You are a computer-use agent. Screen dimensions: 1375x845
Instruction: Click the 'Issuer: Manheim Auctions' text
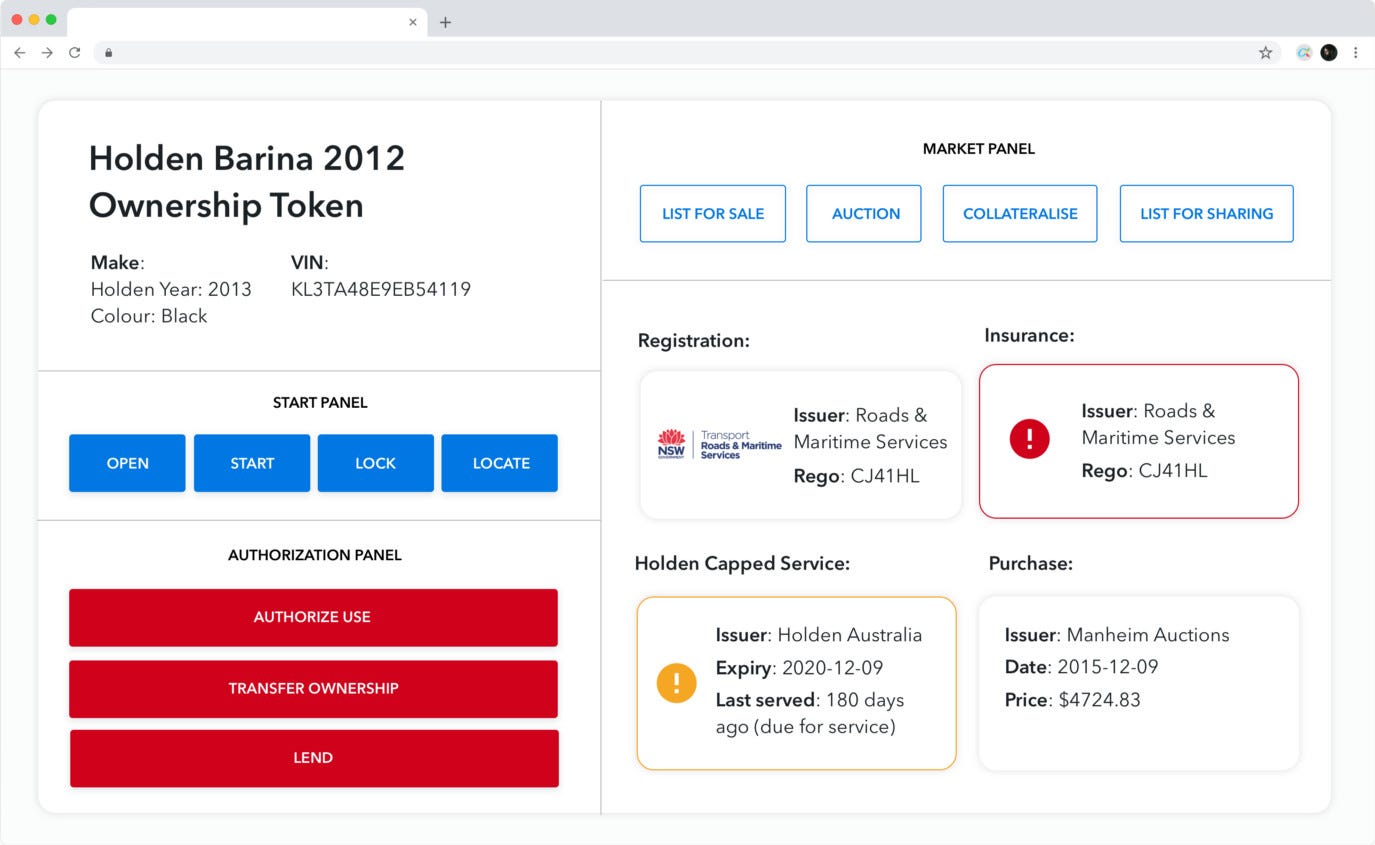click(x=1117, y=635)
